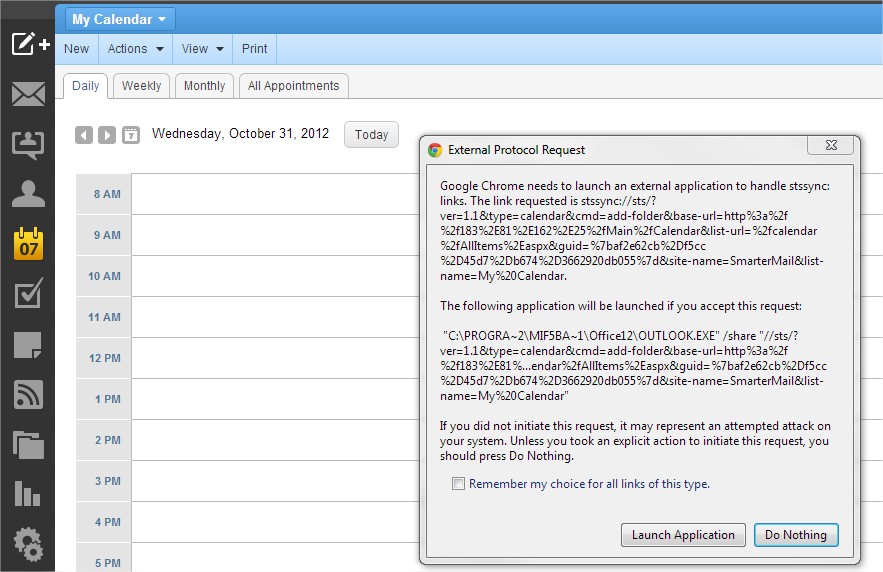Go to previous day arrow
883x572 pixels.
[x=84, y=135]
